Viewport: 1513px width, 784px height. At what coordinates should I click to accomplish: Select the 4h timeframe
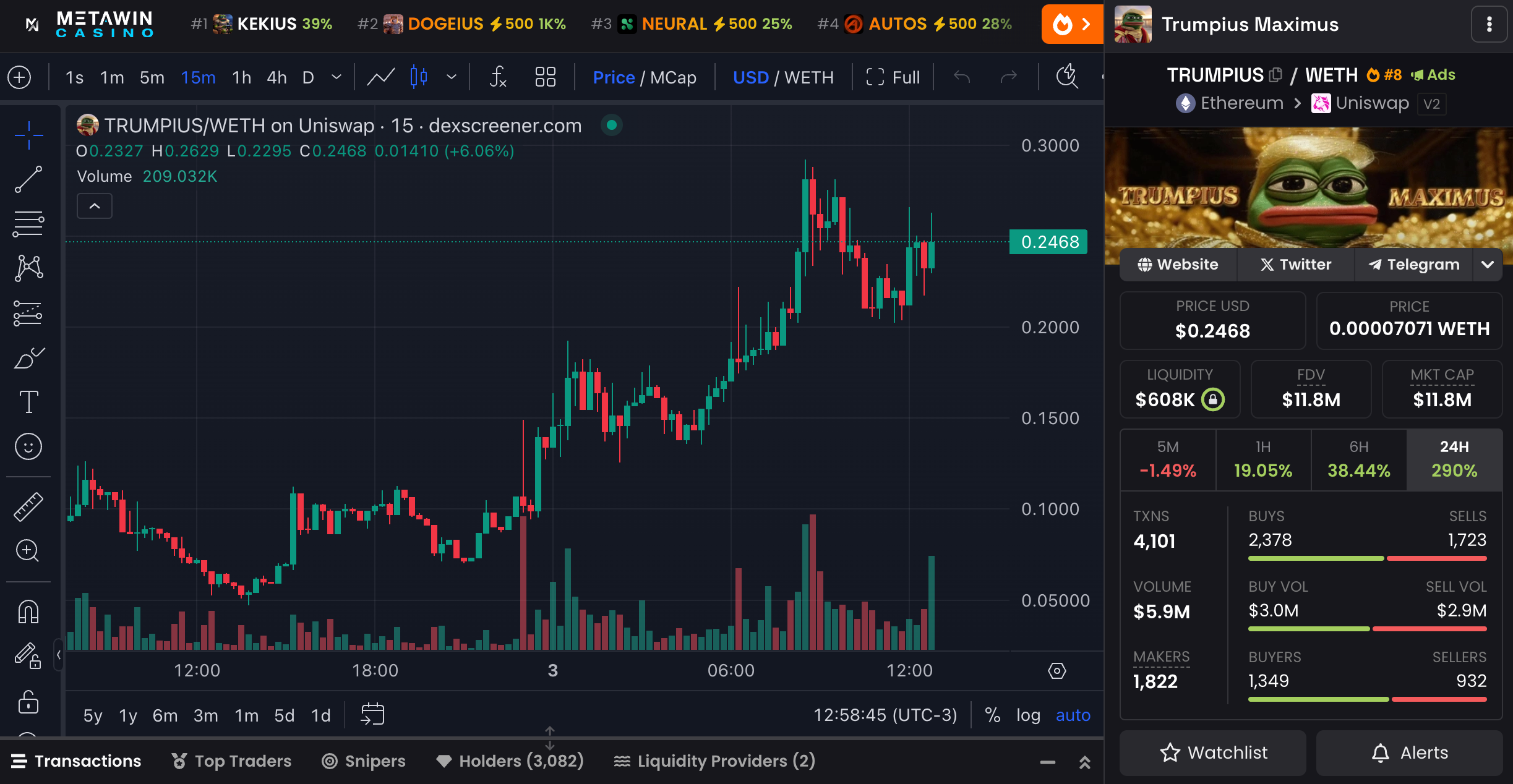pyautogui.click(x=276, y=77)
